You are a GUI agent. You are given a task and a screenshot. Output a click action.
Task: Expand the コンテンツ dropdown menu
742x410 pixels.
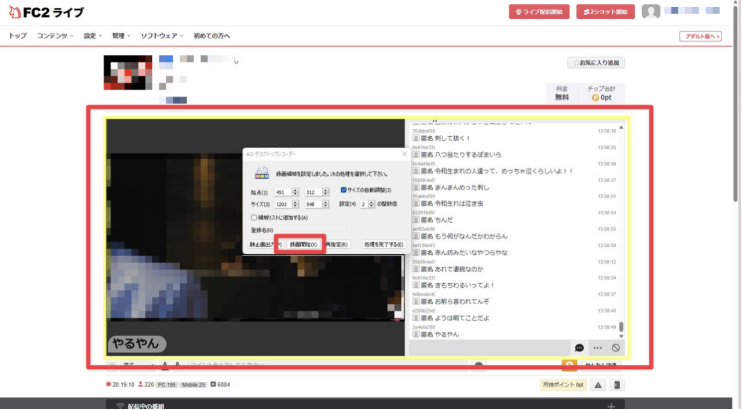(55, 36)
